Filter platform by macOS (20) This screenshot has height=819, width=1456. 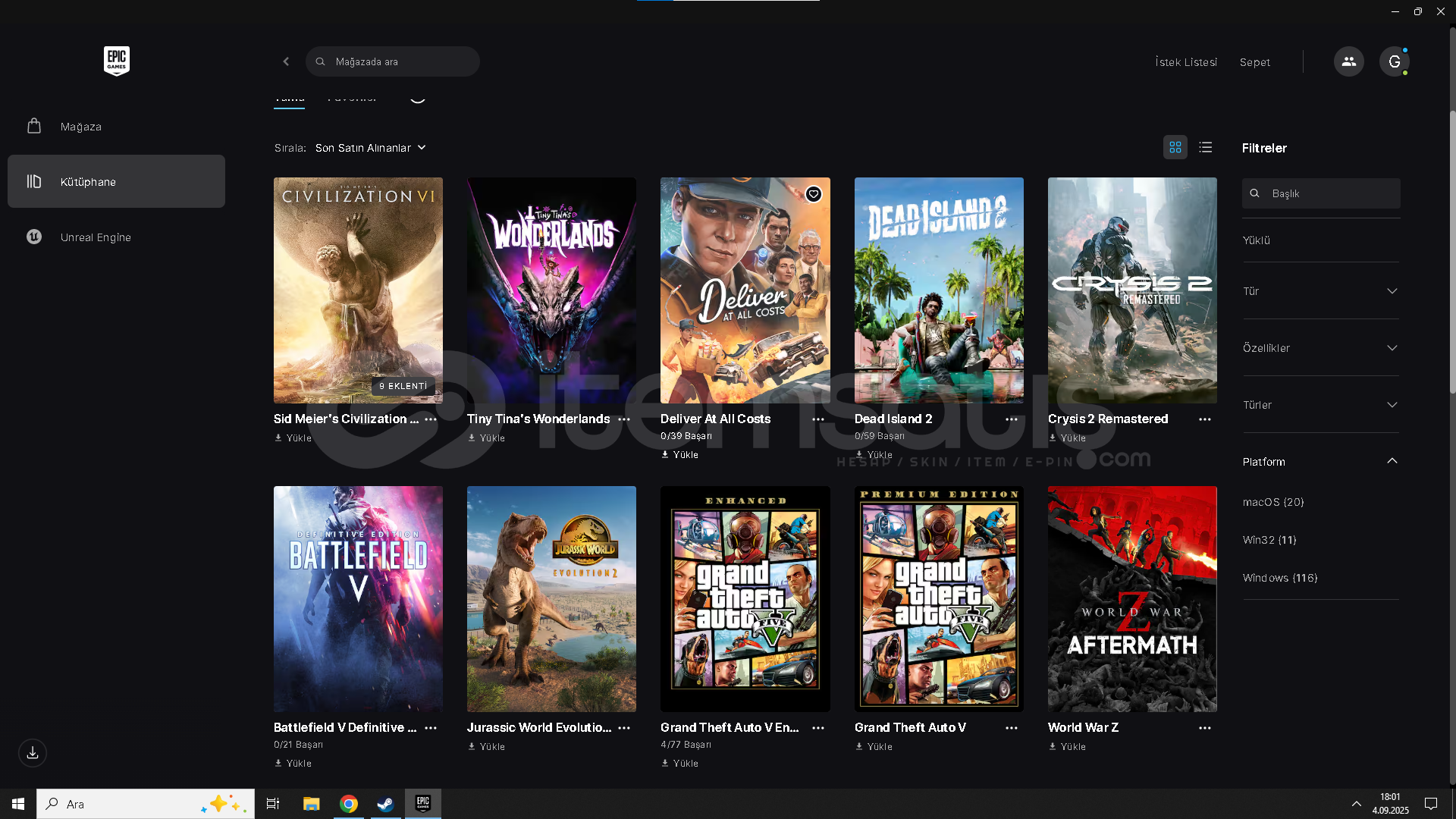(x=1273, y=502)
